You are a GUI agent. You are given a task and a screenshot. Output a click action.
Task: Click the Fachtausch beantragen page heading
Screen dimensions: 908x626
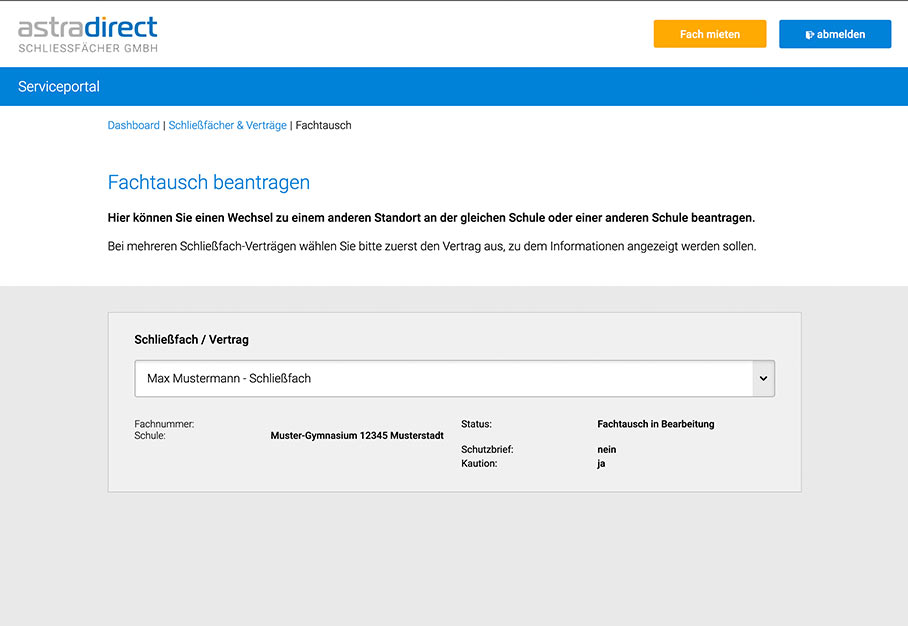[x=208, y=182]
